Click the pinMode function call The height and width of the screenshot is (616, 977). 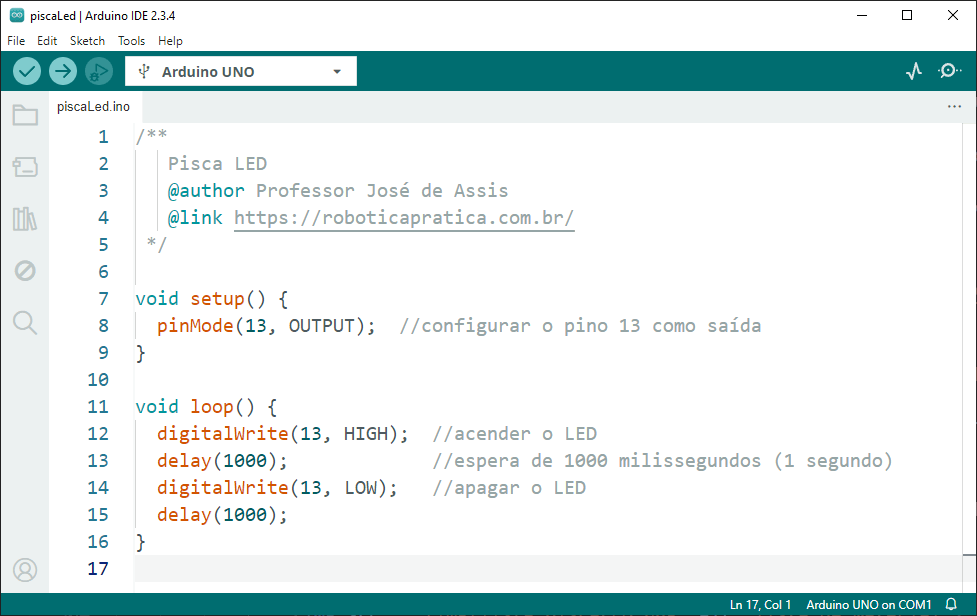point(195,326)
